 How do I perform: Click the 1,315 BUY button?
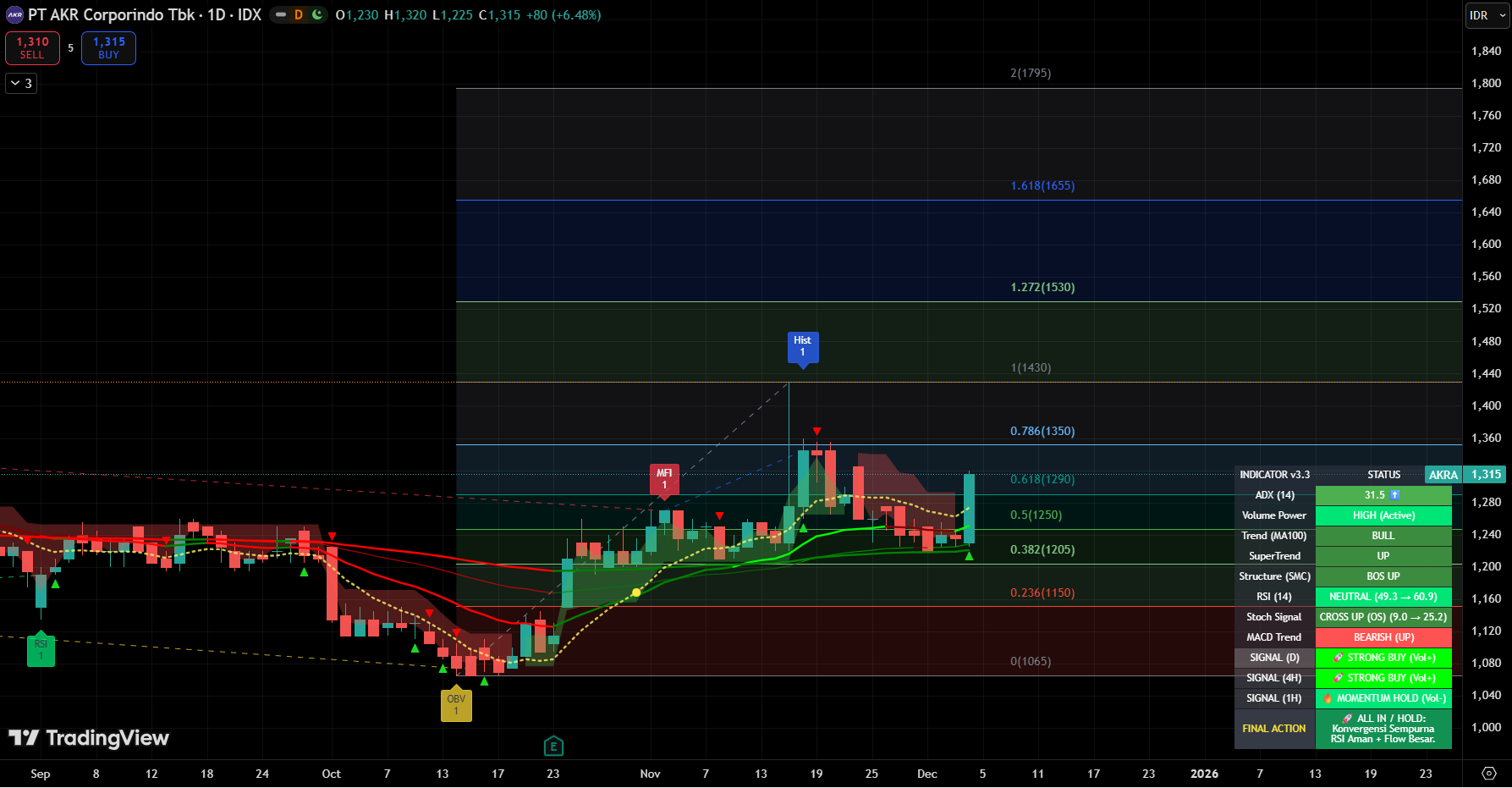click(x=109, y=48)
